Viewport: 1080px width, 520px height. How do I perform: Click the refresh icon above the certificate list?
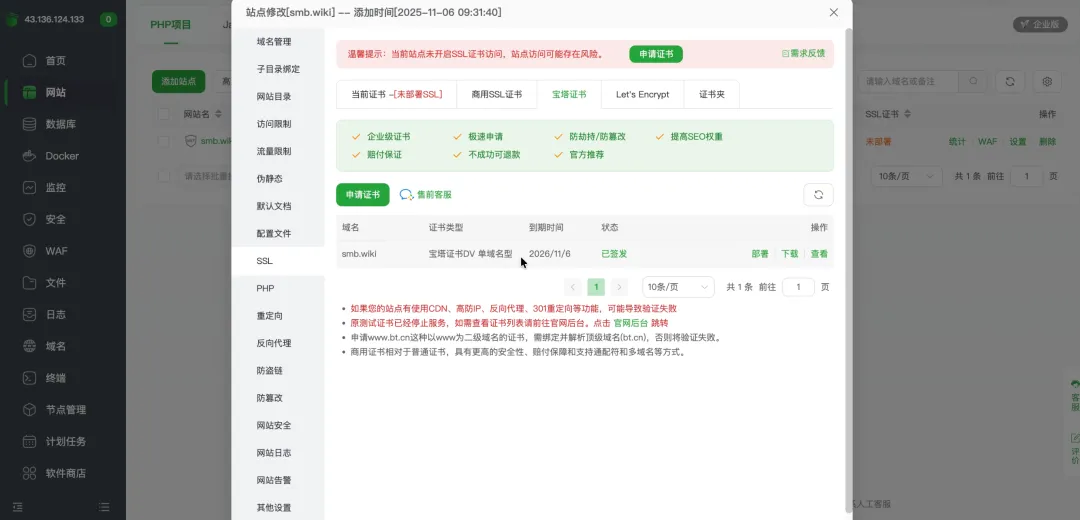click(x=818, y=195)
